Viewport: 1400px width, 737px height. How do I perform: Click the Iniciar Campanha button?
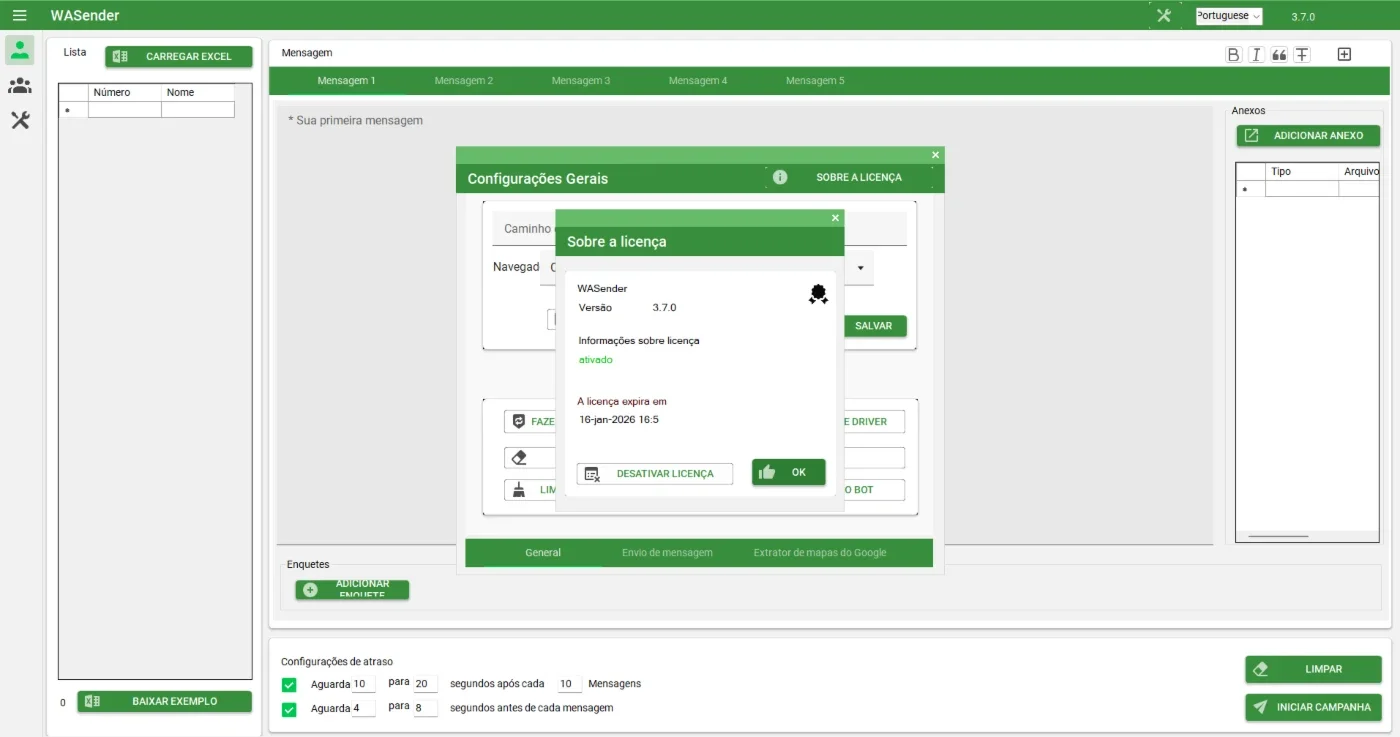(x=1313, y=707)
